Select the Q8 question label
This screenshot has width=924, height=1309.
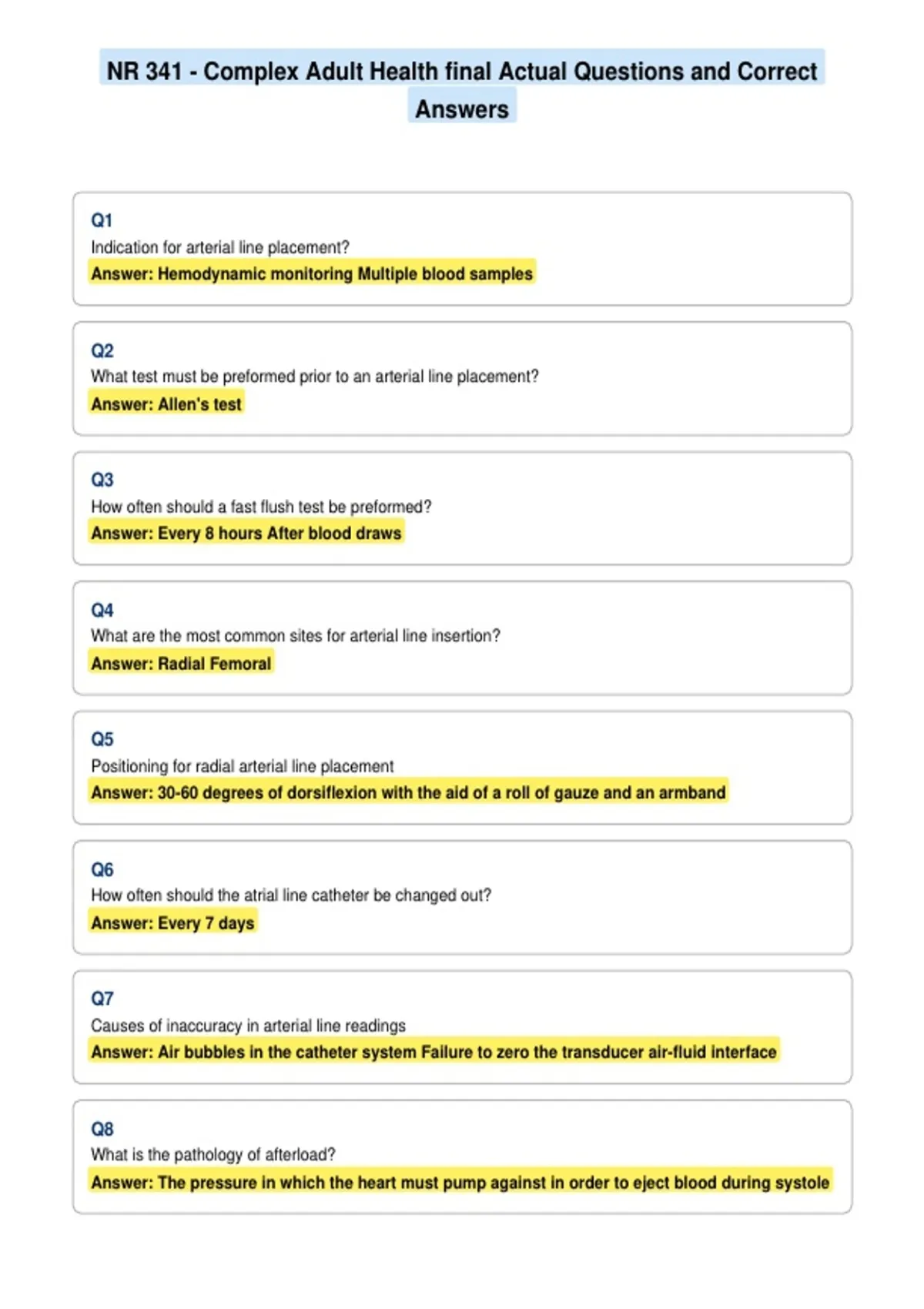pyautogui.click(x=102, y=1129)
